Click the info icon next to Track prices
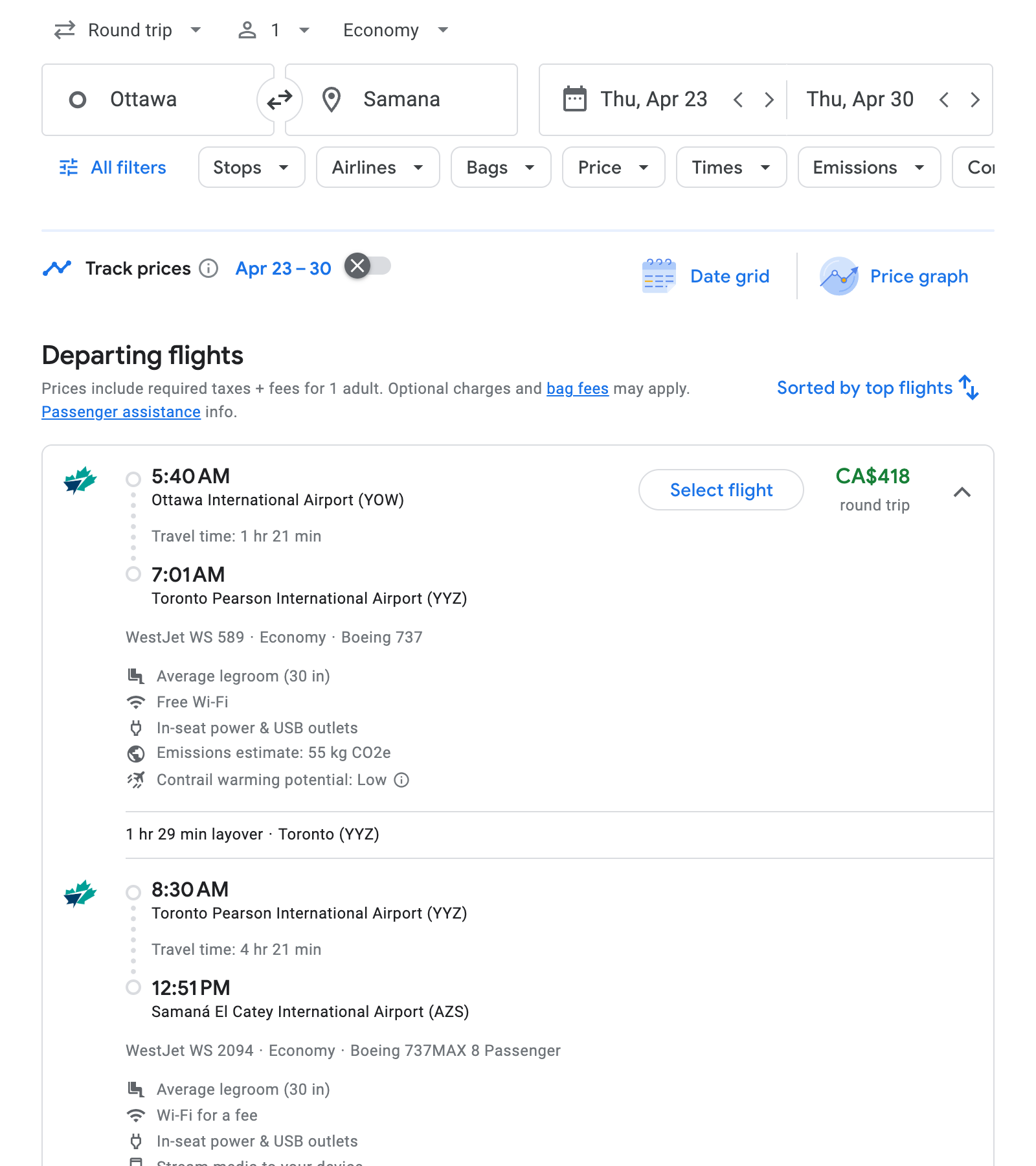The image size is (1036, 1166). tap(208, 268)
